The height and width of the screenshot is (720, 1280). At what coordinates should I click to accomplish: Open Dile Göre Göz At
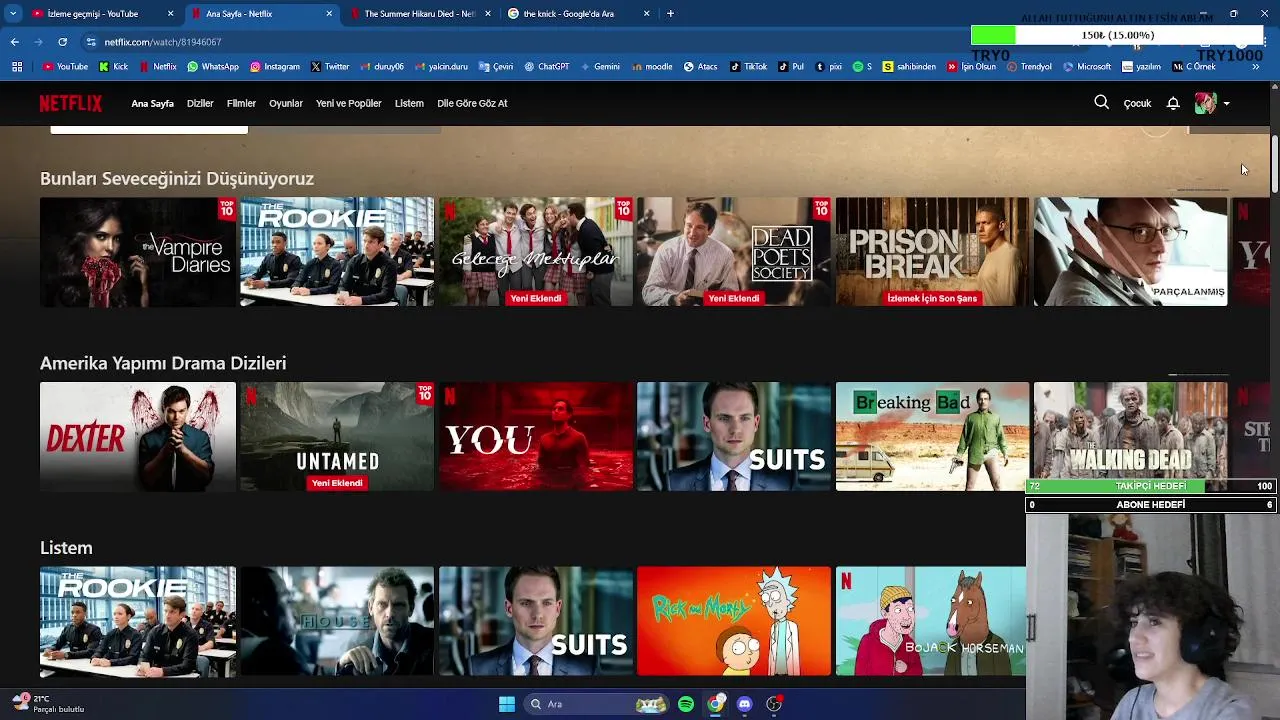coord(472,103)
